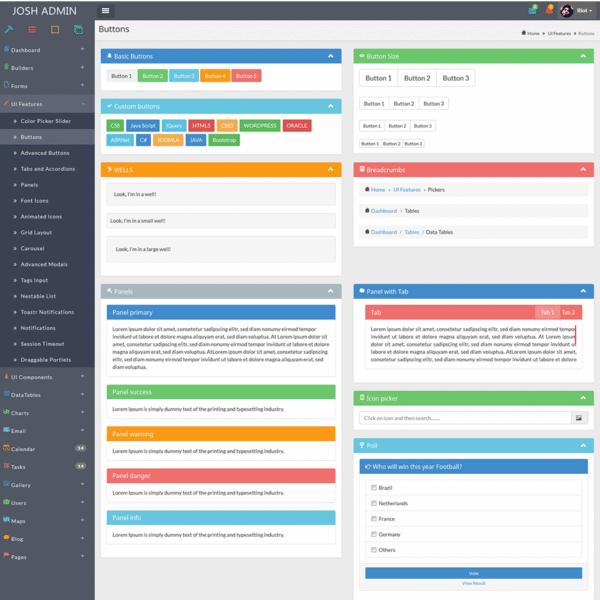Viewport: 600px width, 600px height.
Task: Click the blue pen quick icon in sidebar
Action: tap(9, 29)
